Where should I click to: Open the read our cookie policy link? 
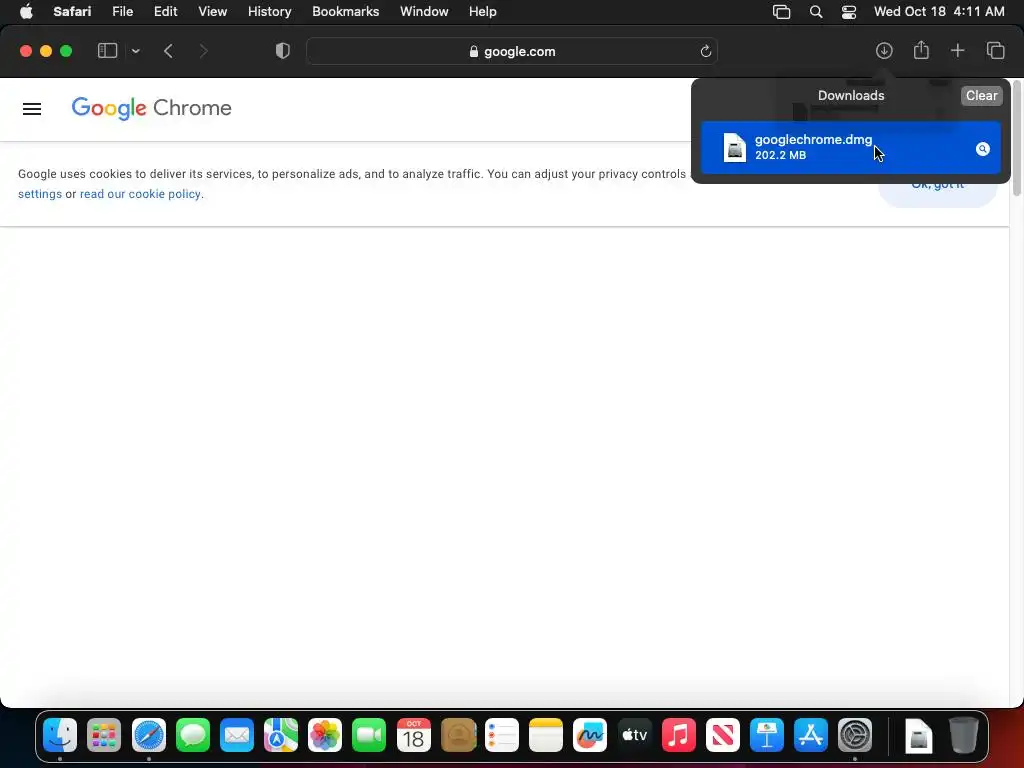140,194
